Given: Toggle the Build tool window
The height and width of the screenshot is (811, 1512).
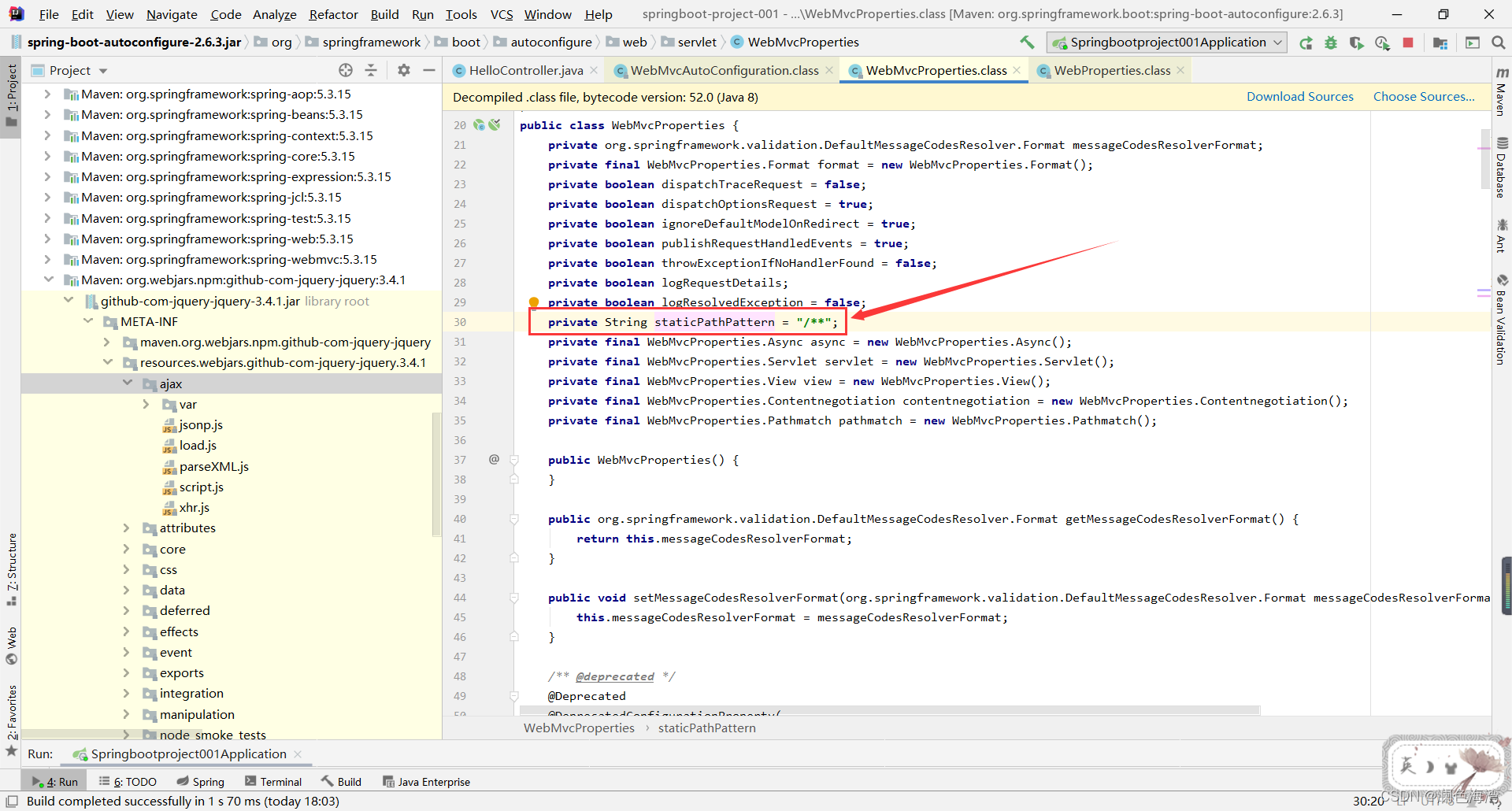Looking at the screenshot, I should (x=341, y=782).
